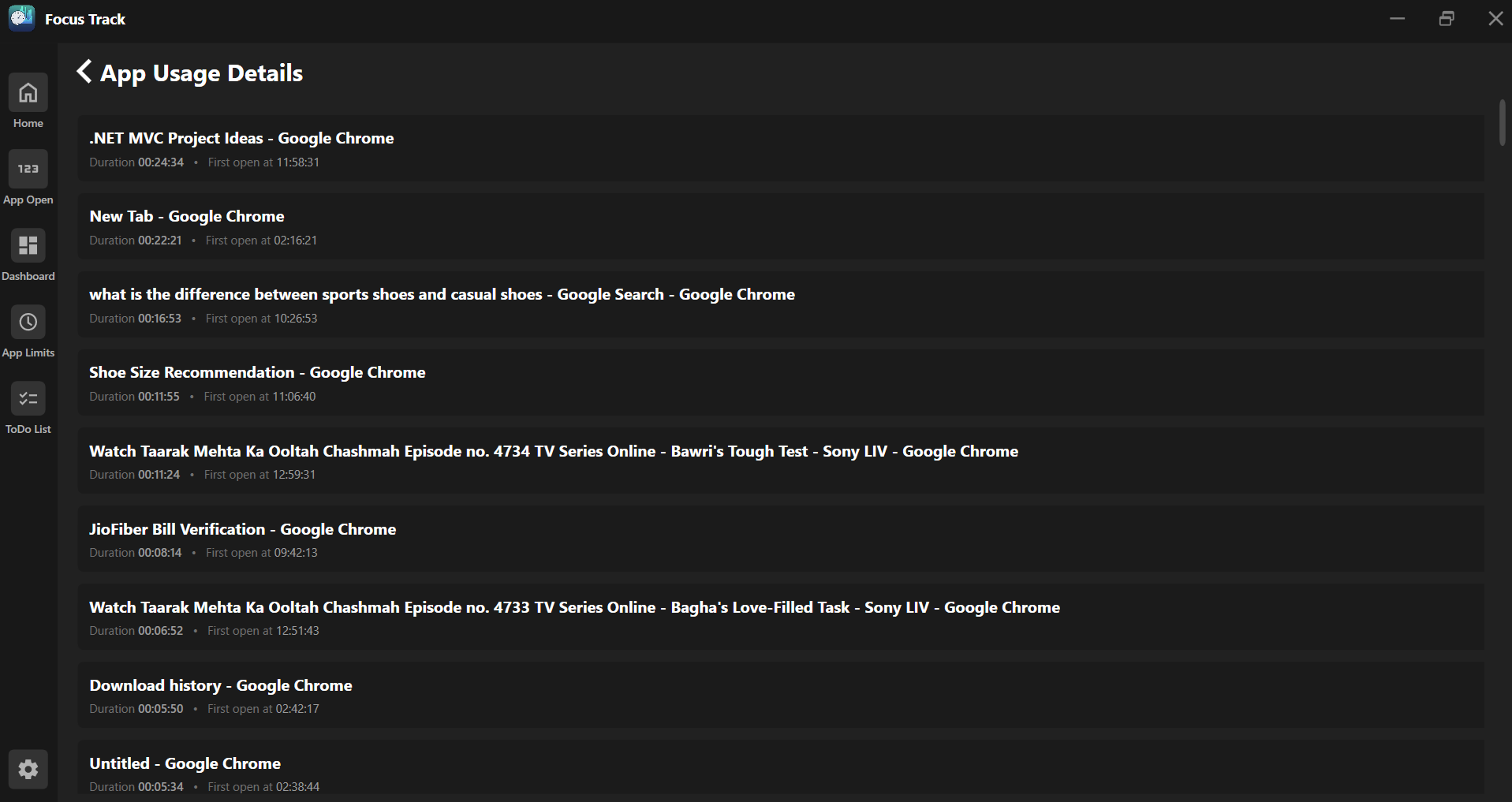Open the Episode no. 4733 Sony LIV entry

[x=781, y=617]
